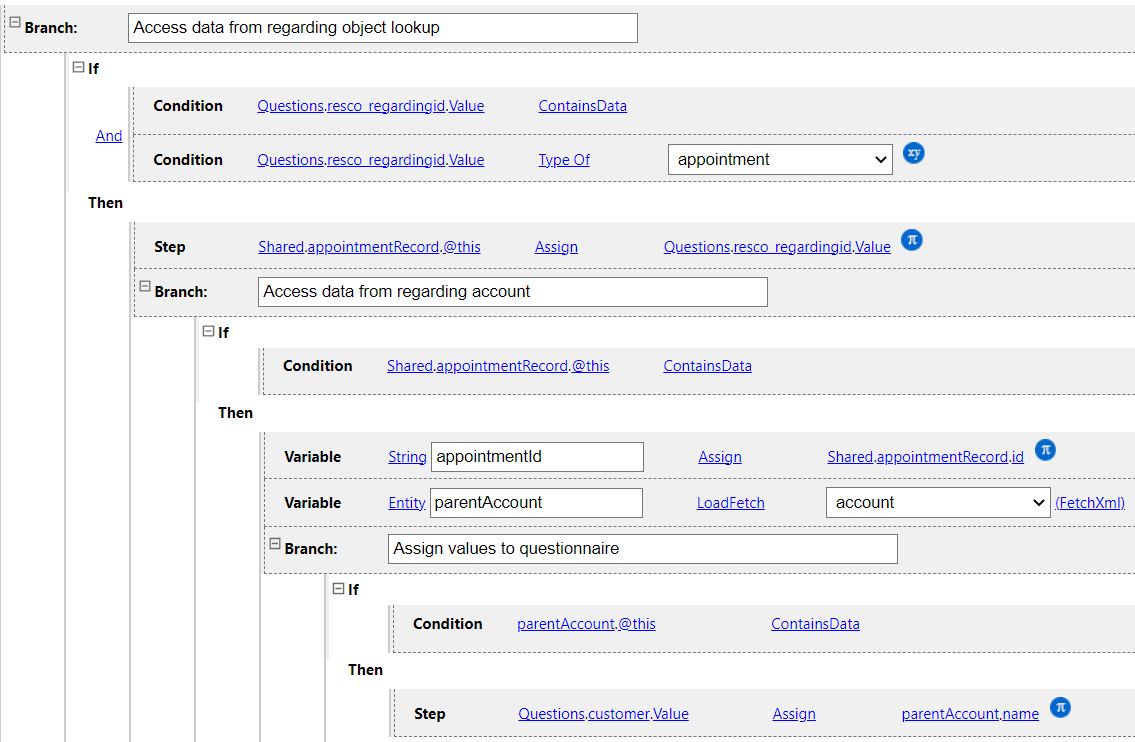Click String type link for appointmentId variable
This screenshot has width=1135, height=742.
[x=407, y=457]
